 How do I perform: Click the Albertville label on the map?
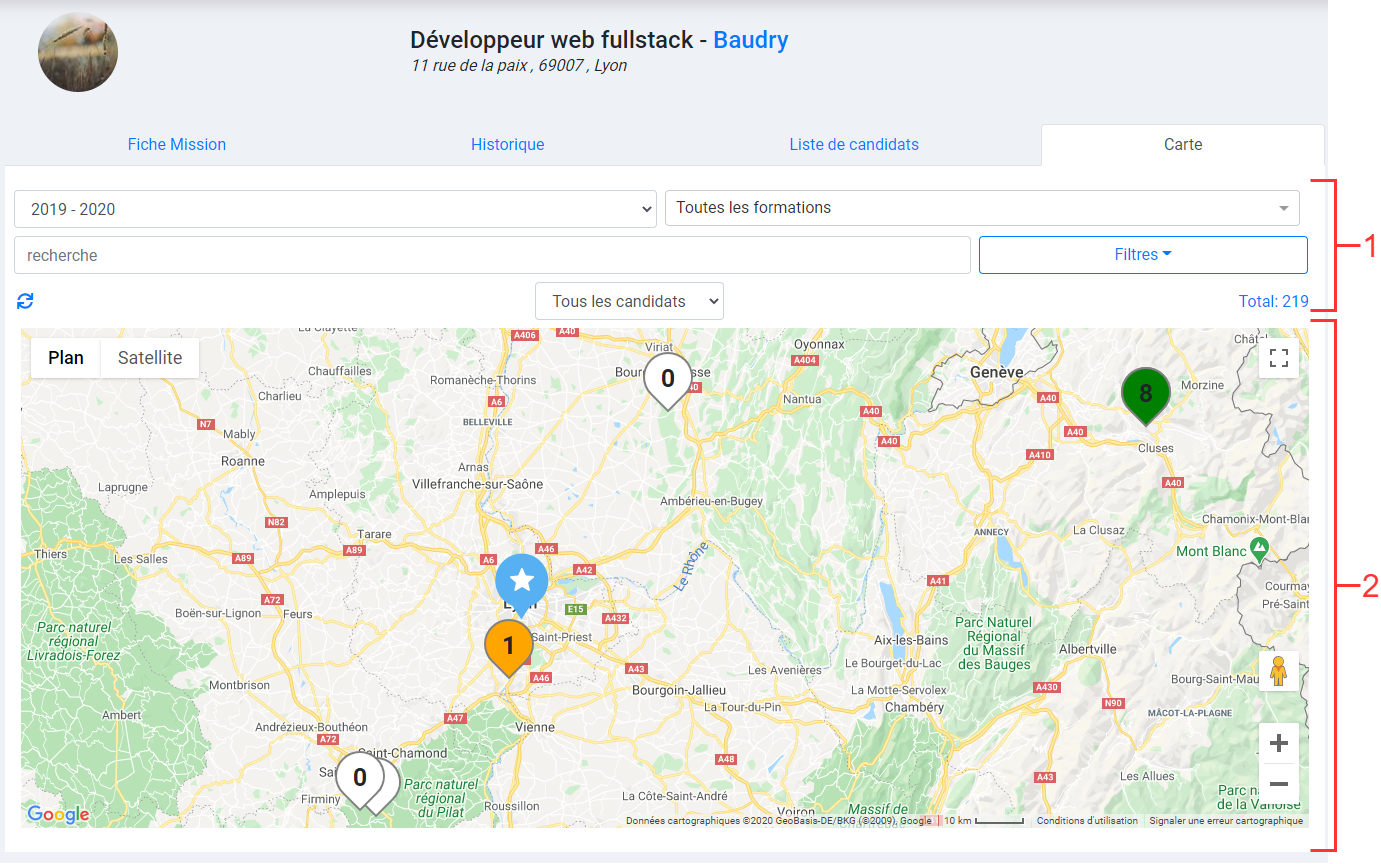click(1088, 649)
